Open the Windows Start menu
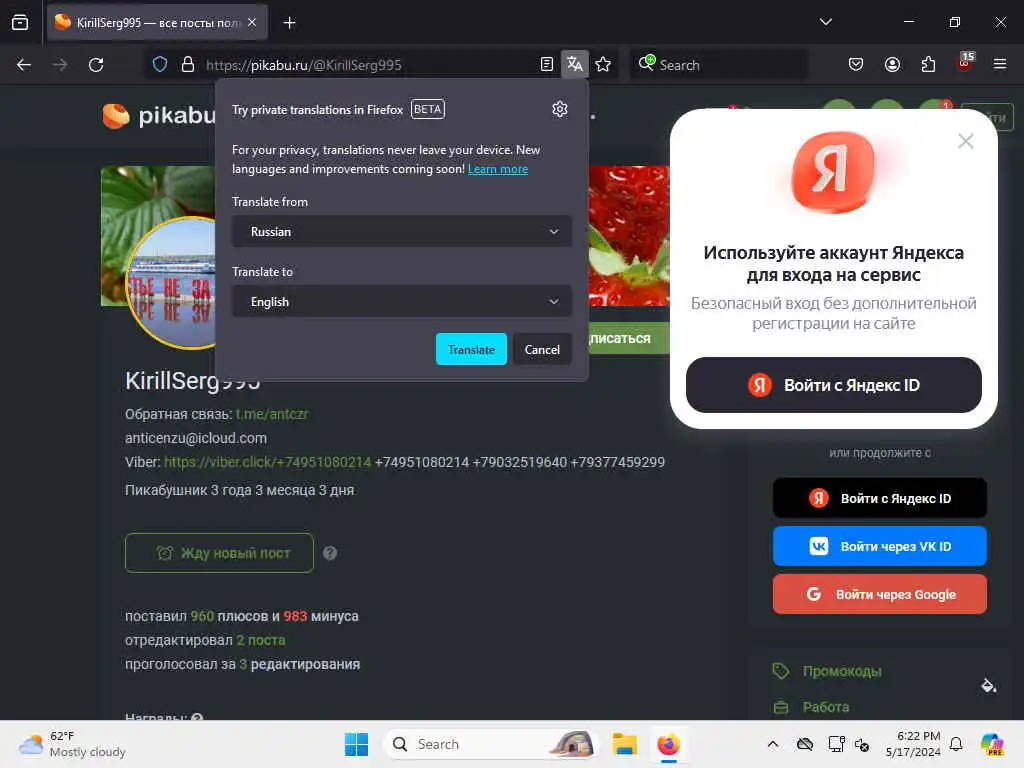The width and height of the screenshot is (1024, 768). (x=357, y=744)
